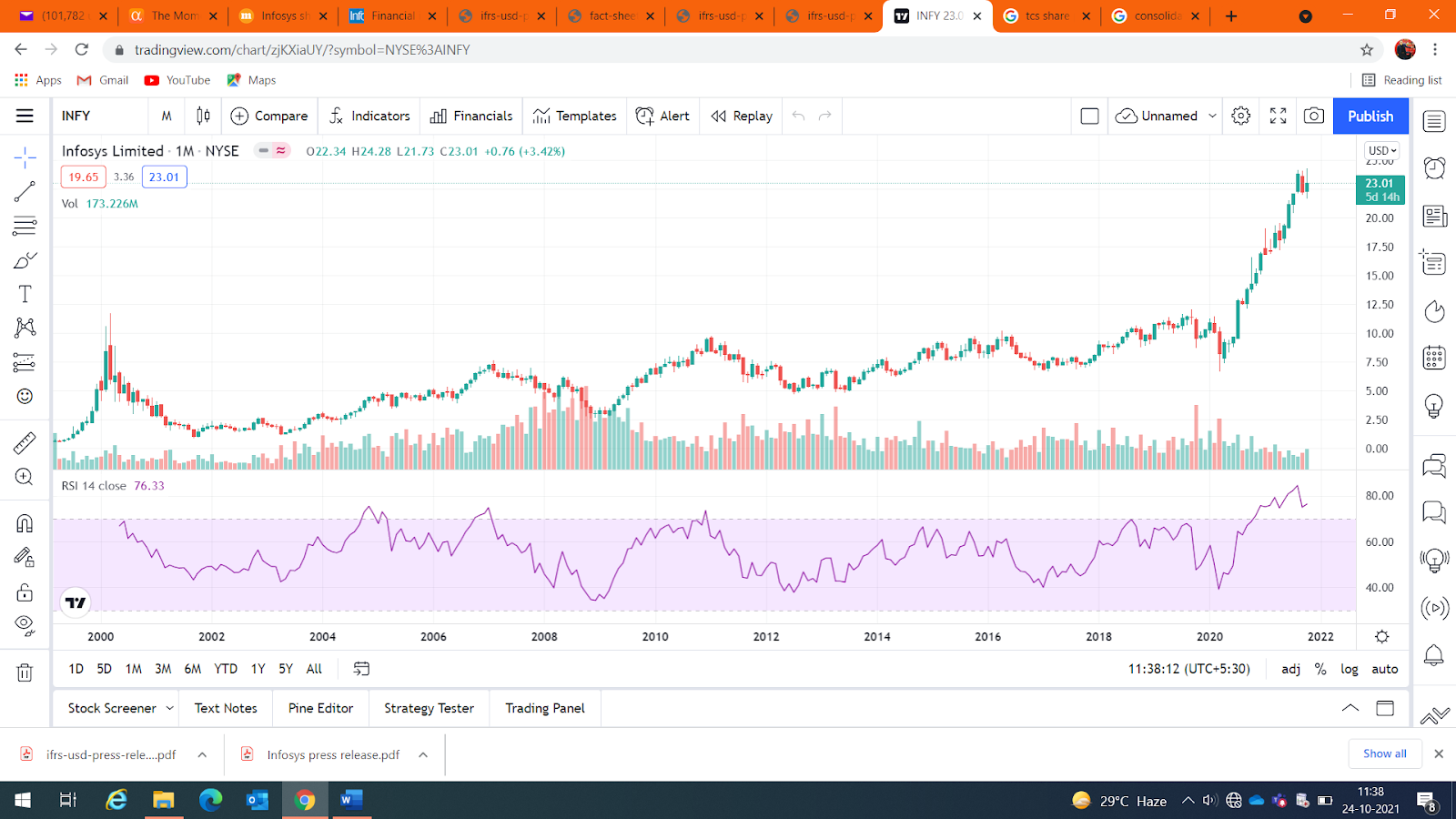Open the Stock Screener dropdown arrow
1456x819 pixels.
tap(169, 708)
